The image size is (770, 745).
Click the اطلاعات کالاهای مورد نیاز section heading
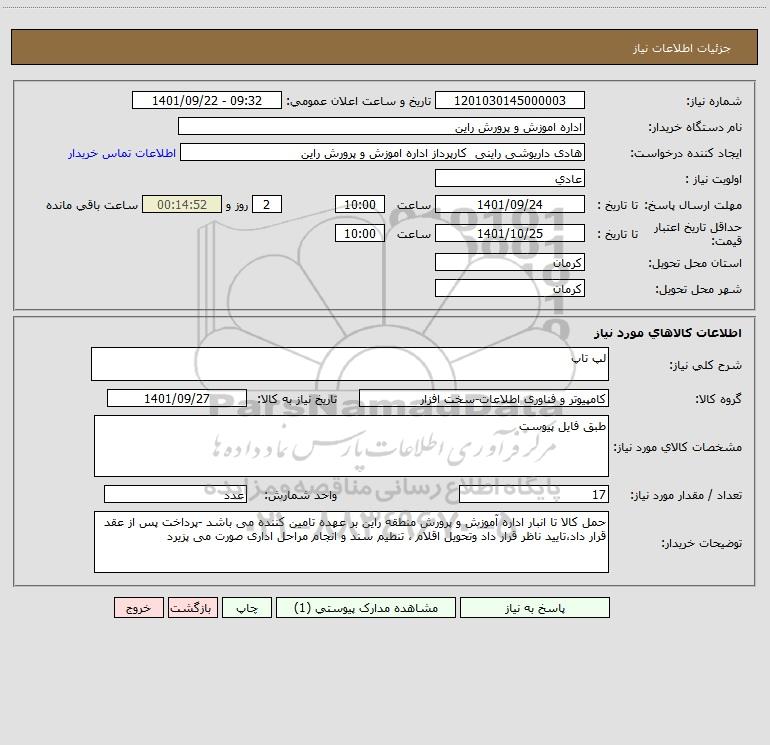(x=667, y=333)
